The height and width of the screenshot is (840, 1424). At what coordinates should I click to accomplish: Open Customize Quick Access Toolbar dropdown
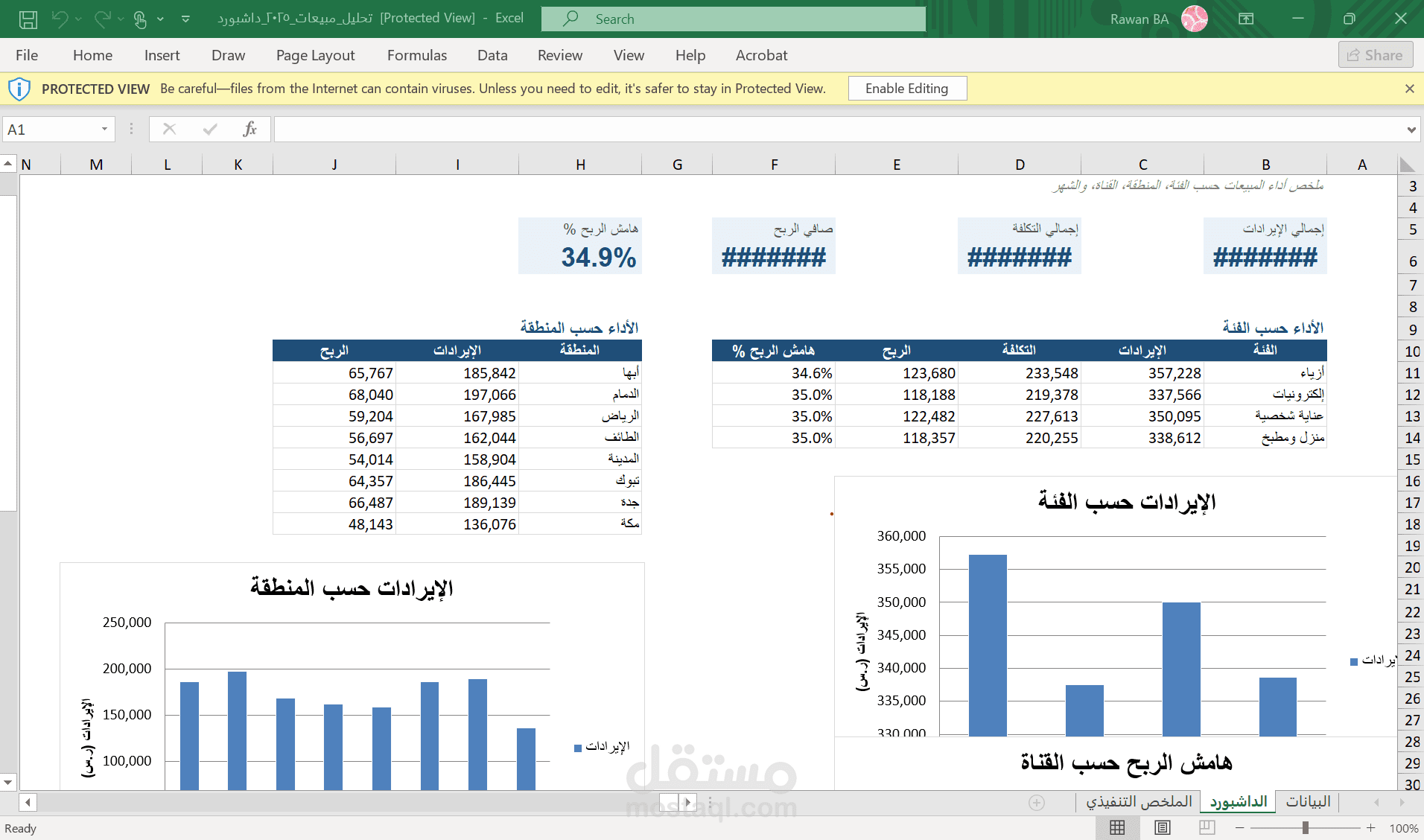pos(185,19)
